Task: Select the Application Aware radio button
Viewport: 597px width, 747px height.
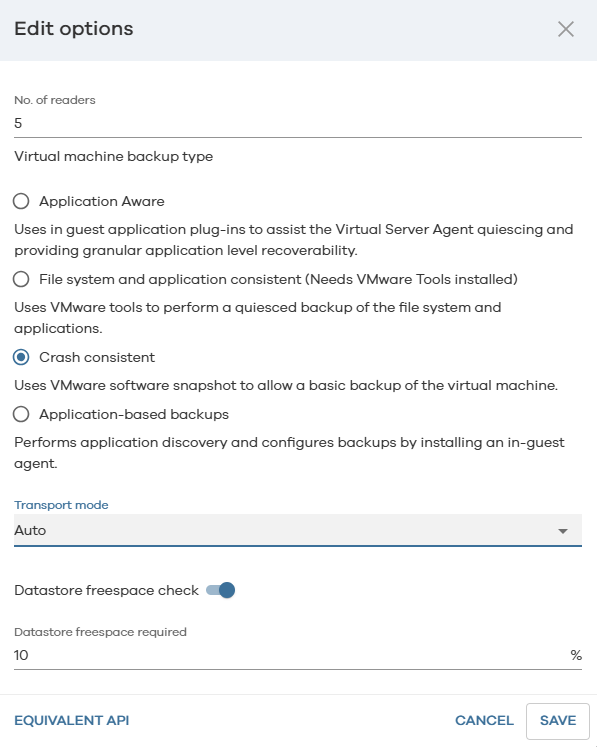Action: pyautogui.click(x=21, y=201)
